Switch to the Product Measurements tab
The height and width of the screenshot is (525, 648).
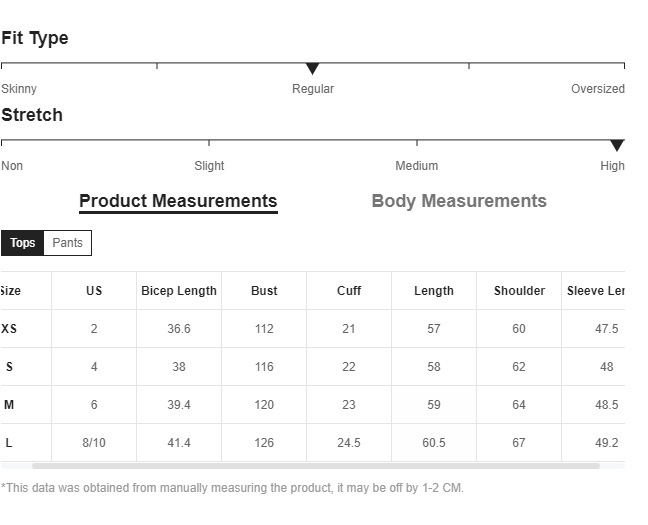[x=178, y=201]
